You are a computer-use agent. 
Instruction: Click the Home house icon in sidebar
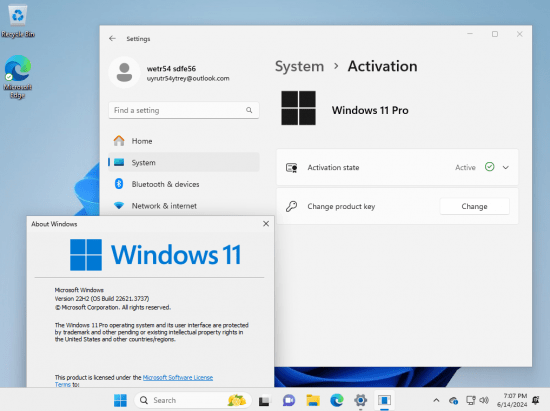119,141
